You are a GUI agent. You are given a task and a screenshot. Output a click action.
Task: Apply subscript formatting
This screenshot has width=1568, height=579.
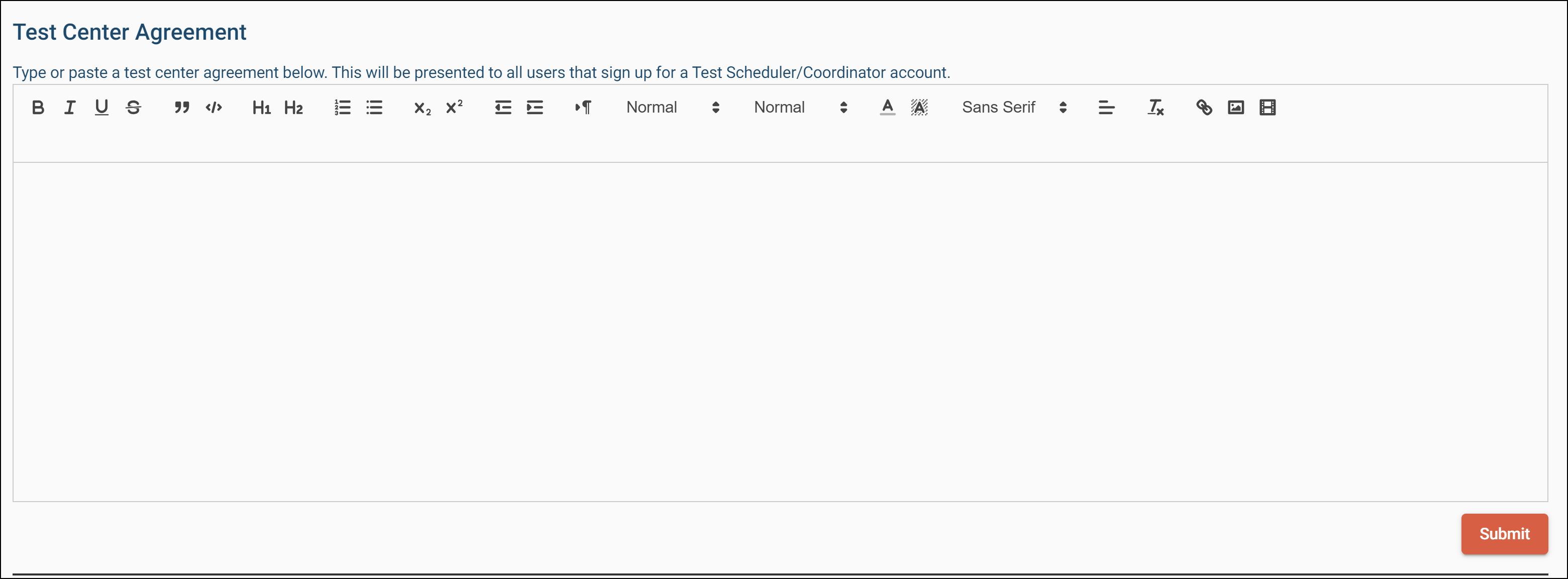pyautogui.click(x=422, y=108)
